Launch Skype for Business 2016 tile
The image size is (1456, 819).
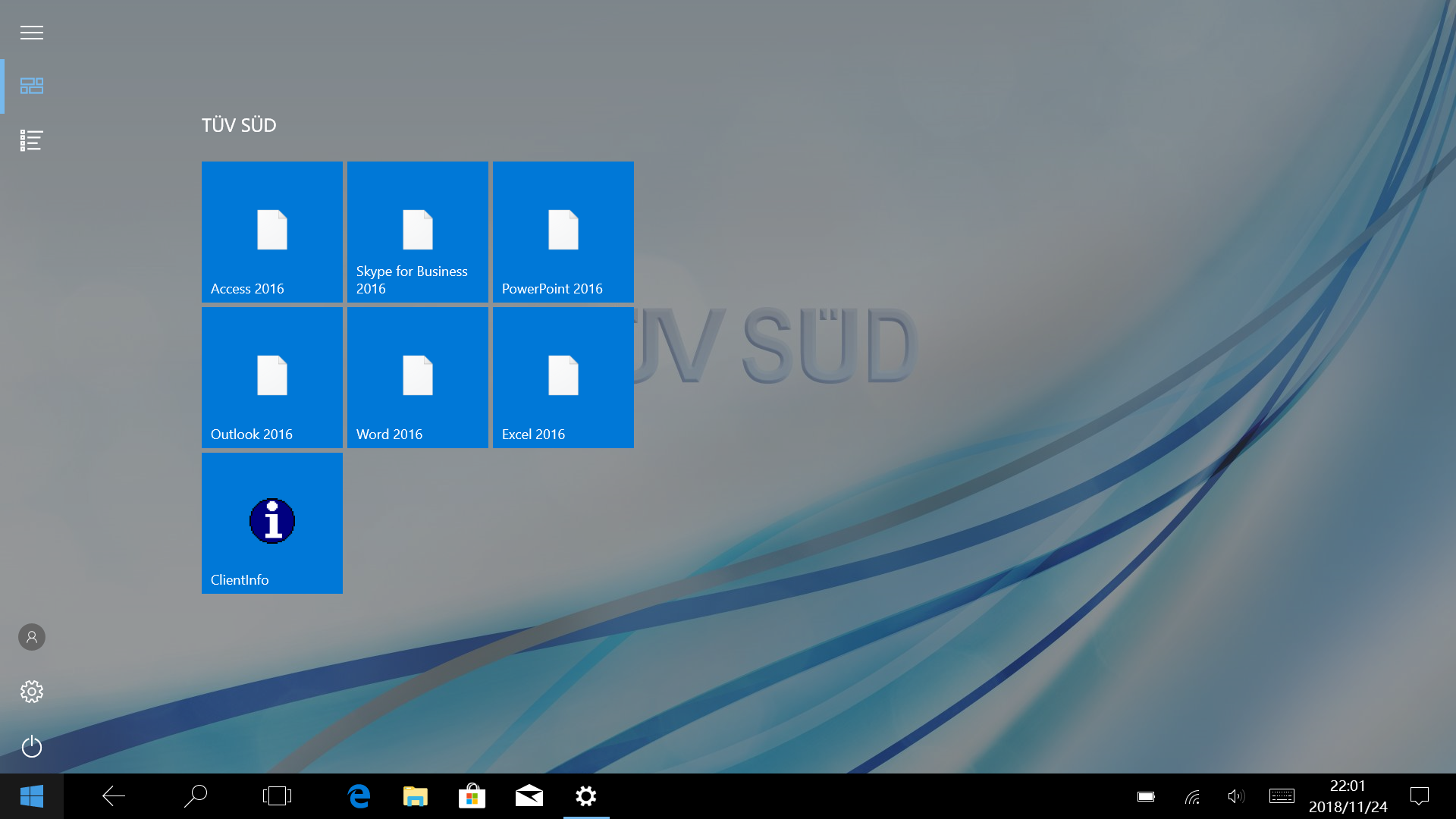pos(418,232)
